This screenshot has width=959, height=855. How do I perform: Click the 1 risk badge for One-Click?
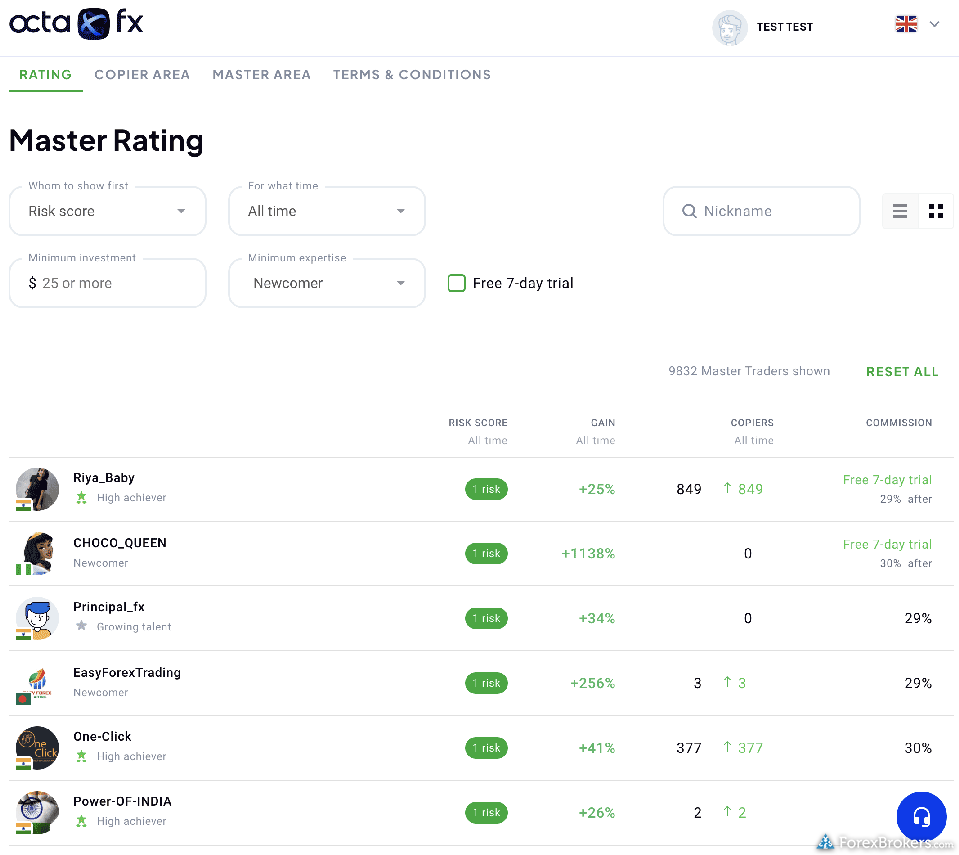[486, 748]
